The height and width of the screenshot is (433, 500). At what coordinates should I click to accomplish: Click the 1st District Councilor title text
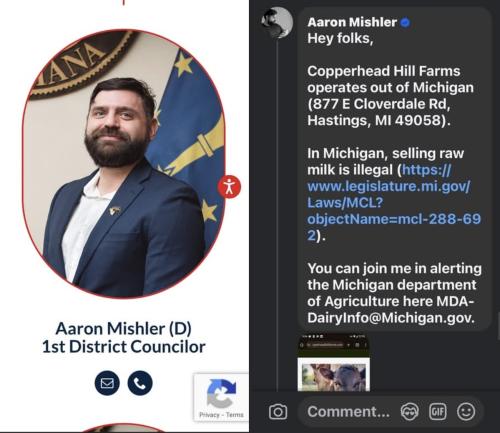pyautogui.click(x=124, y=347)
